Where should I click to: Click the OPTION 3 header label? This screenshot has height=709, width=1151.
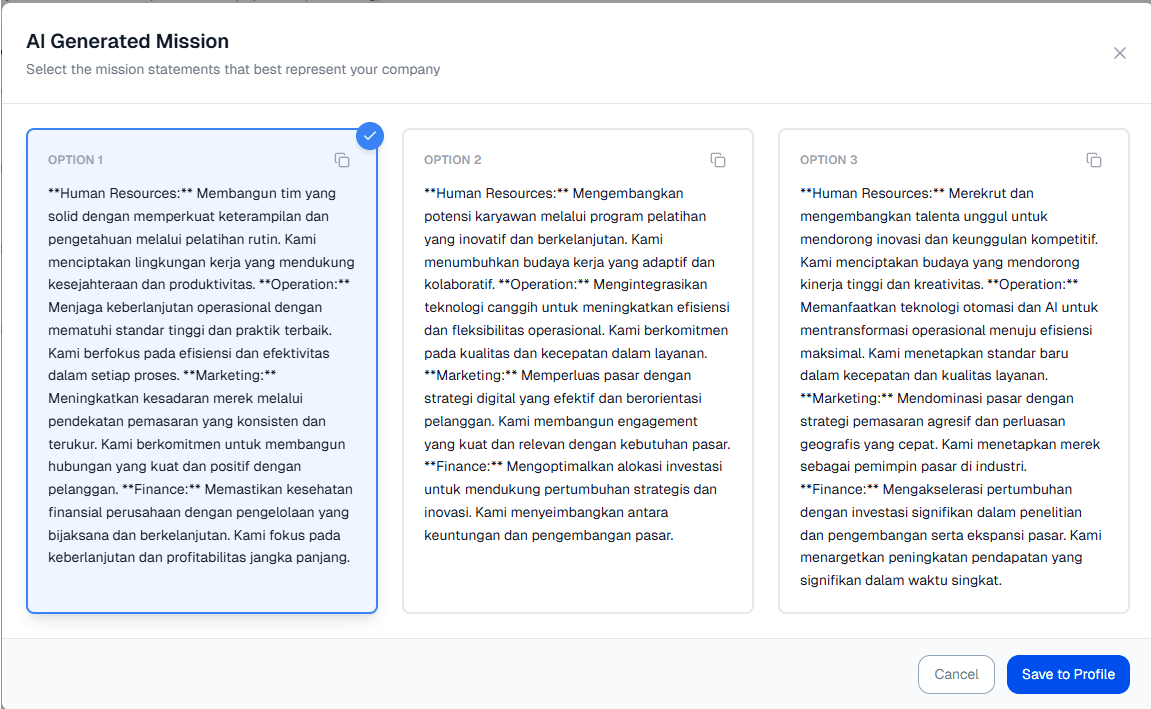coord(829,160)
